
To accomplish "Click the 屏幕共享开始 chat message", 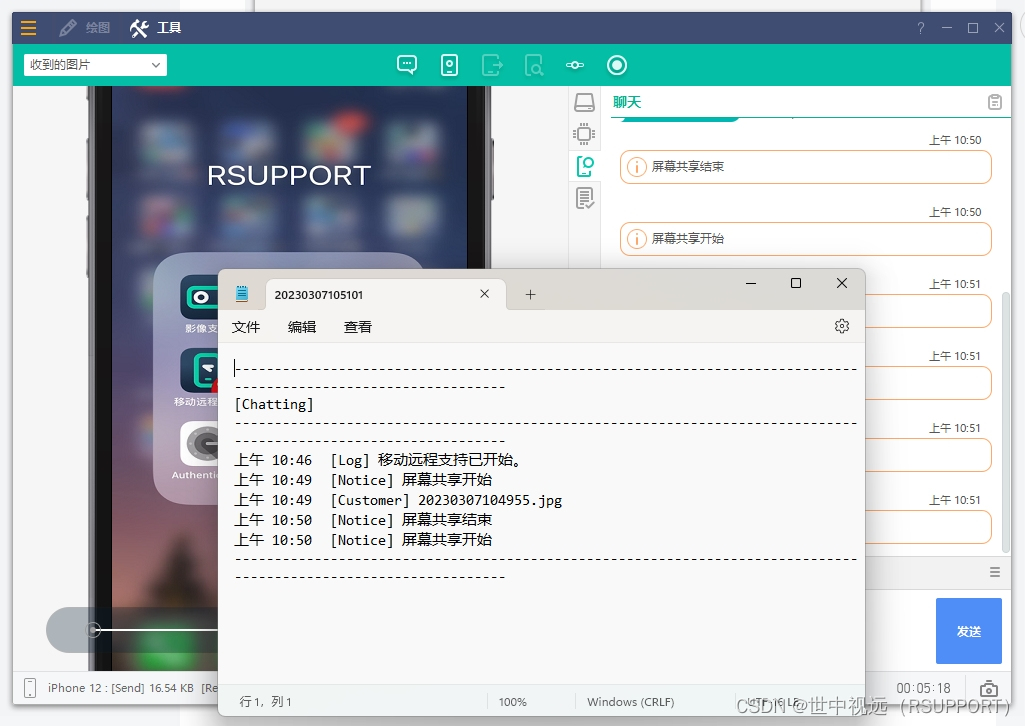I will 805,239.
